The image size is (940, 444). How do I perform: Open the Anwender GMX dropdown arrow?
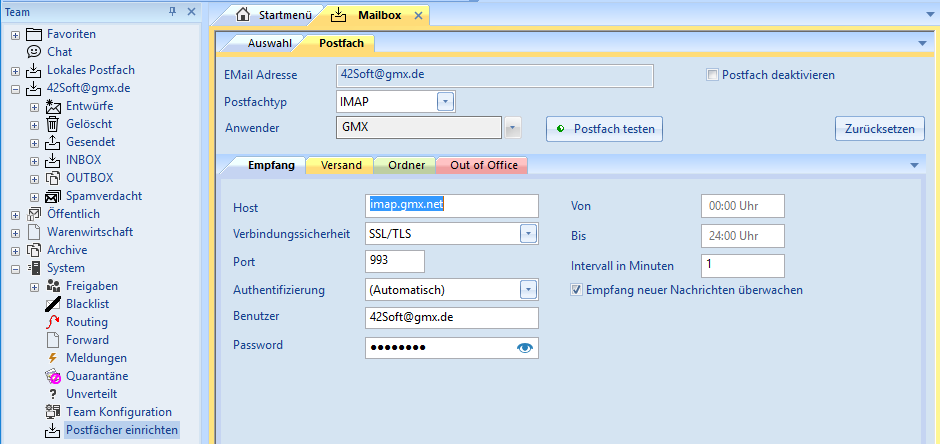click(512, 128)
